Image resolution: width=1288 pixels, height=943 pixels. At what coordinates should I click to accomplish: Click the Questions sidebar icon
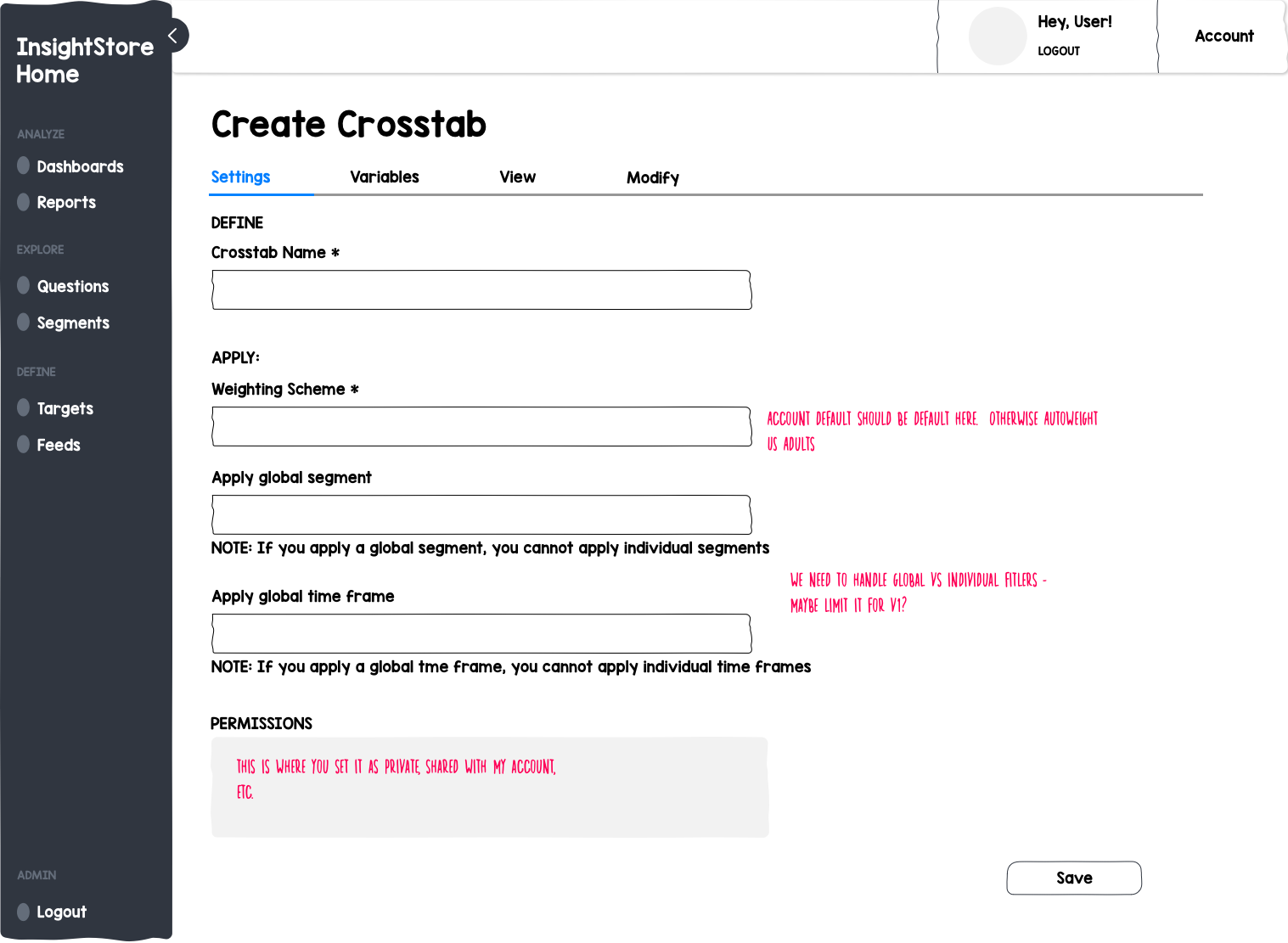24,285
